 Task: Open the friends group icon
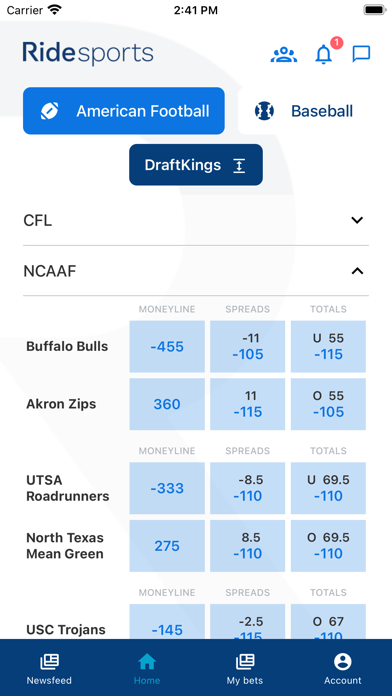284,54
